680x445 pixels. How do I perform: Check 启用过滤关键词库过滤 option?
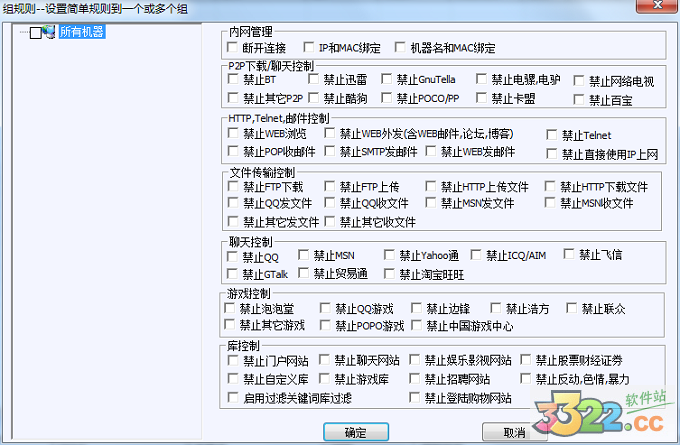pos(233,397)
